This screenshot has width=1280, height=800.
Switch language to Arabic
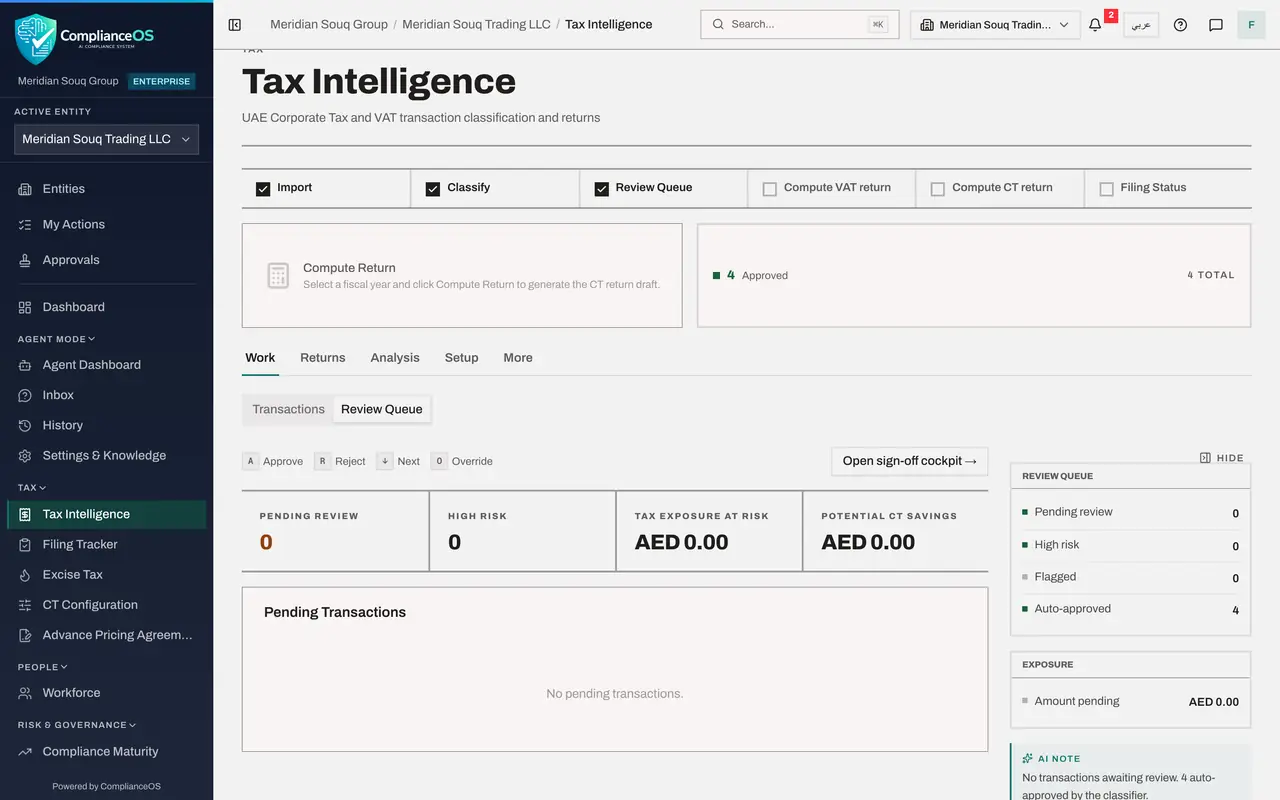pyautogui.click(x=1141, y=25)
